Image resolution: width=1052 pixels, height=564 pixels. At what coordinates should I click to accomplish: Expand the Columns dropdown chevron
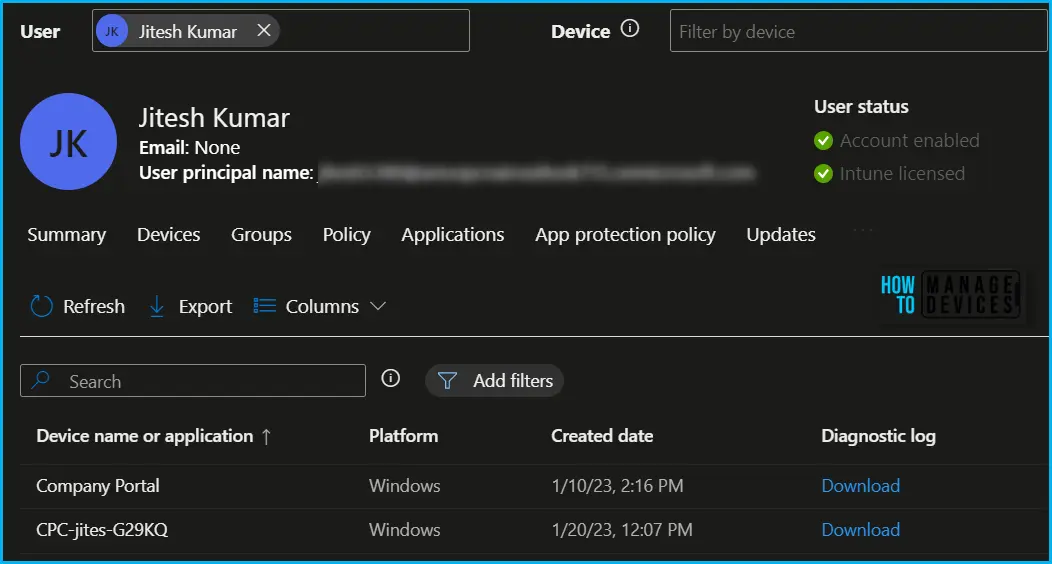pos(378,306)
